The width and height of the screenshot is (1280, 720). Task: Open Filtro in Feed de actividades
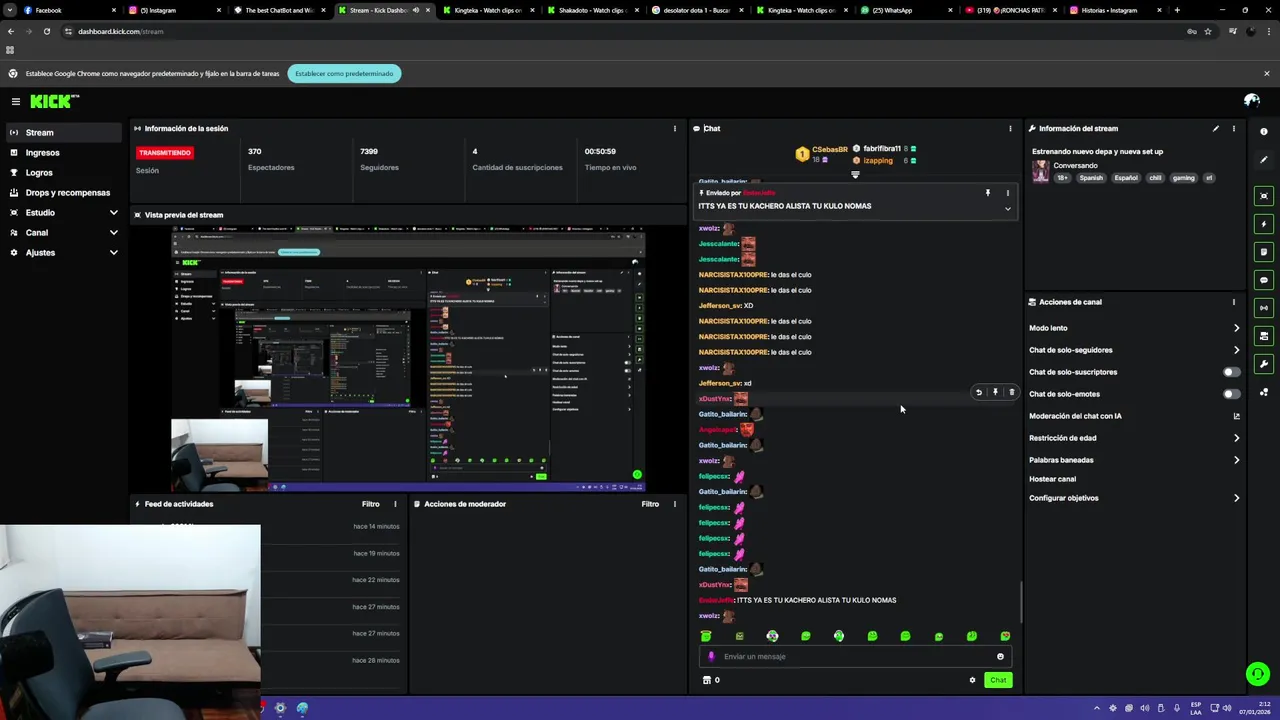[x=371, y=504]
